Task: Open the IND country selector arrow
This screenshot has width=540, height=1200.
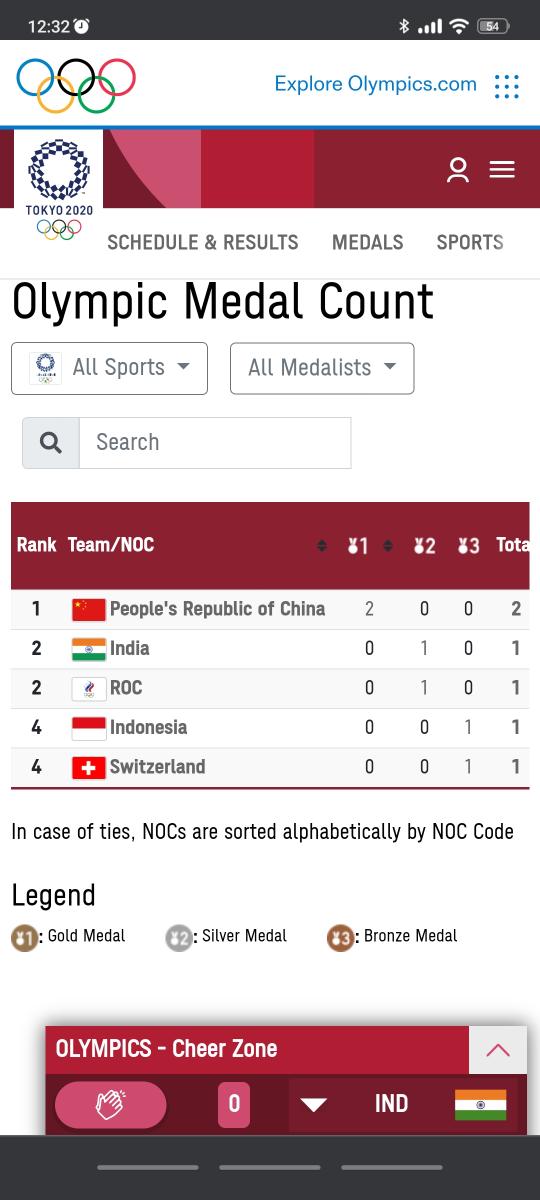Action: tap(314, 1104)
